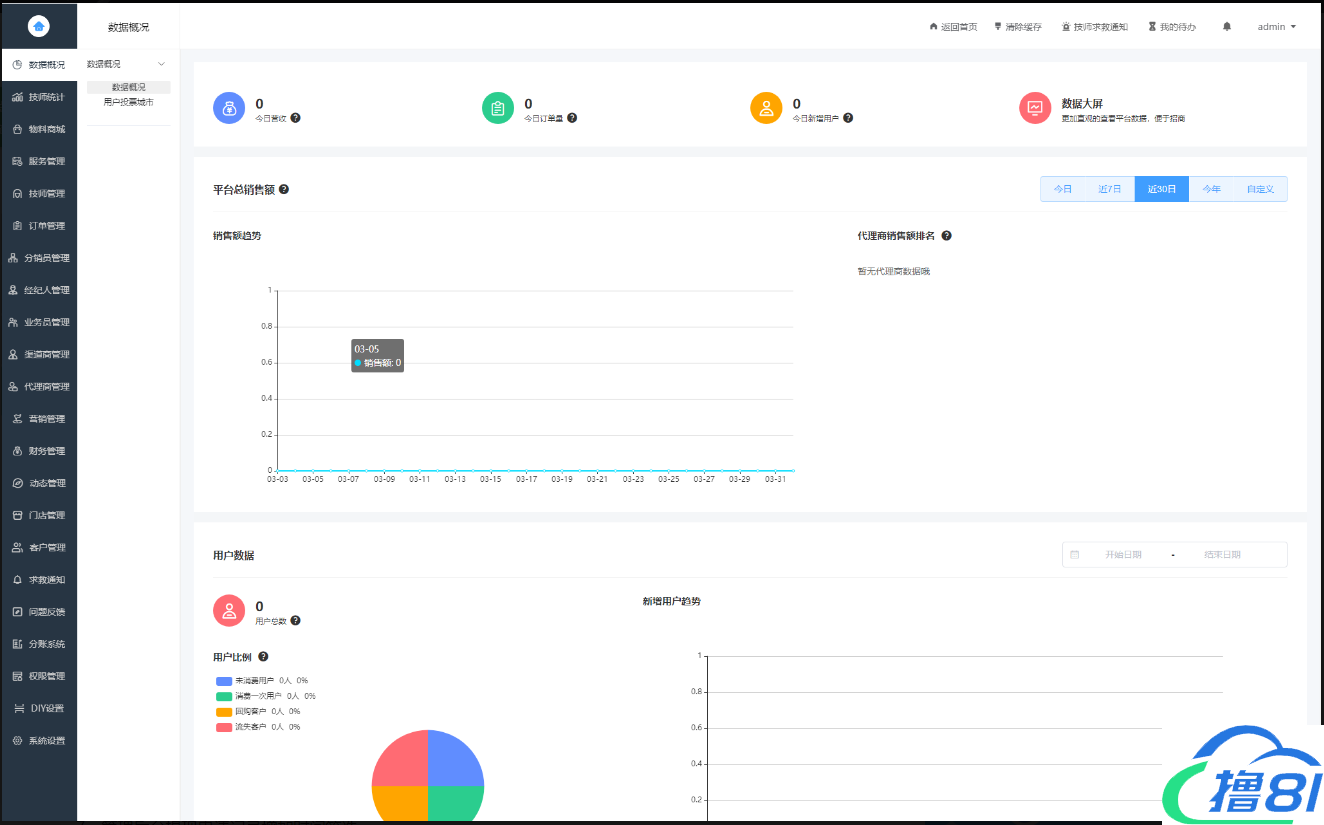Click the blue slice of pie chart

455,758
